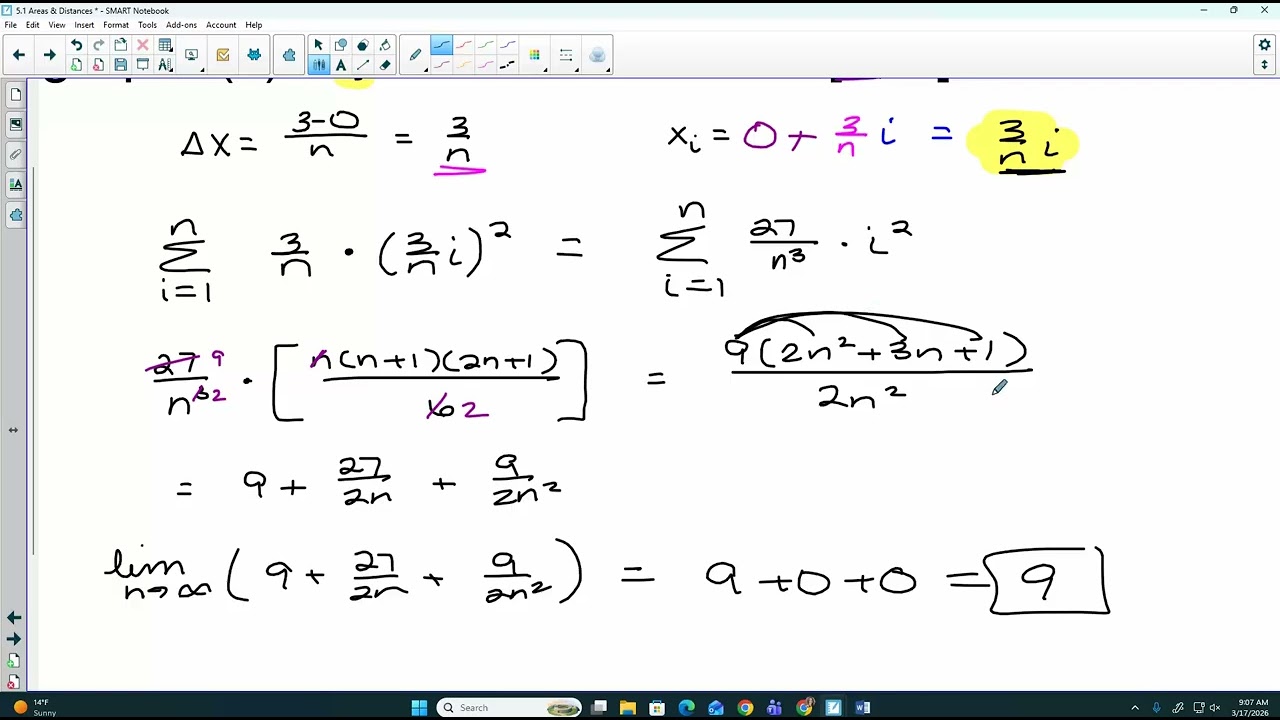Delete selection with the red X icon
This screenshot has height=720, width=1280.
click(x=142, y=45)
